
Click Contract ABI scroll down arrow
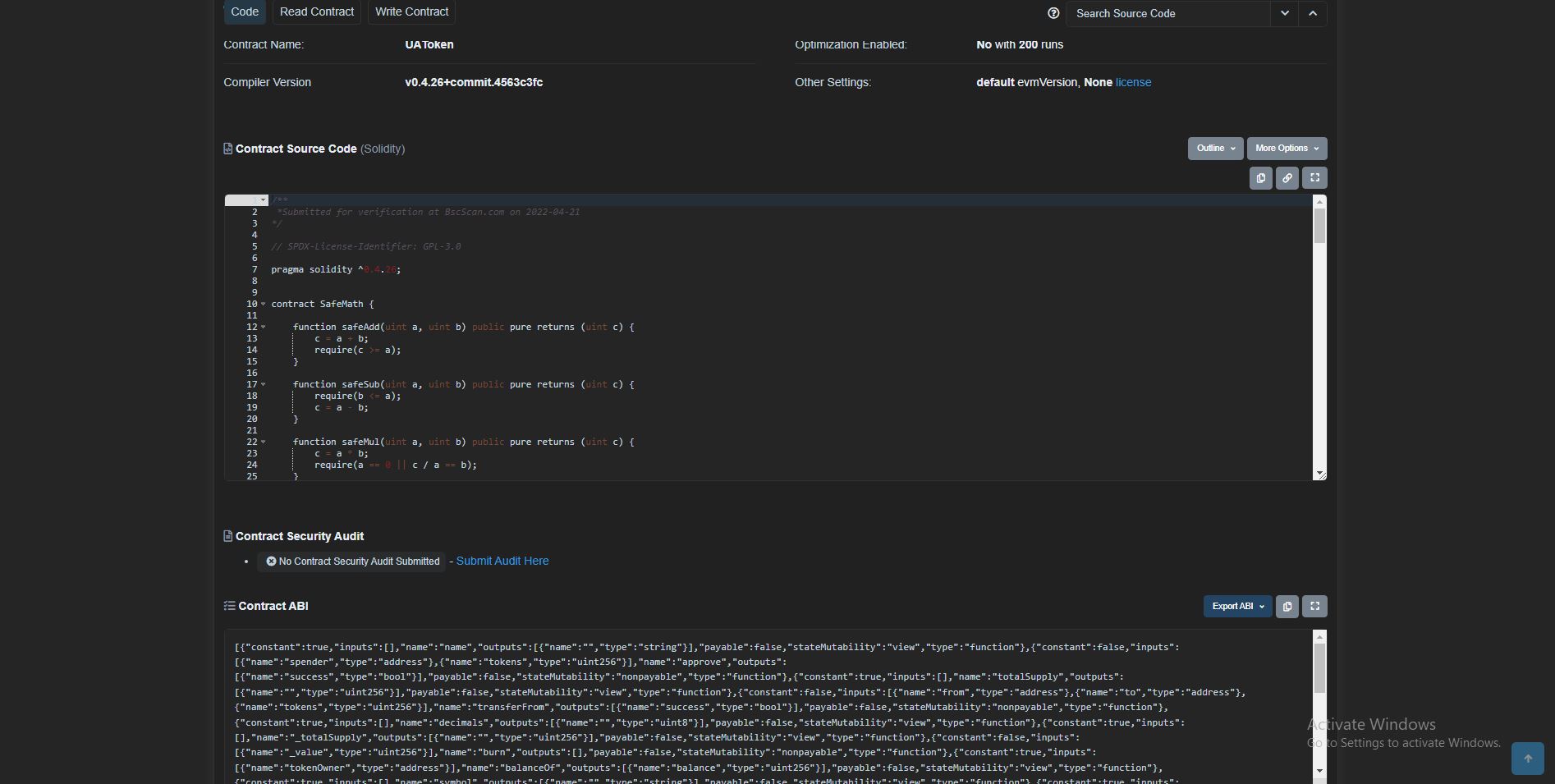pyautogui.click(x=1319, y=770)
